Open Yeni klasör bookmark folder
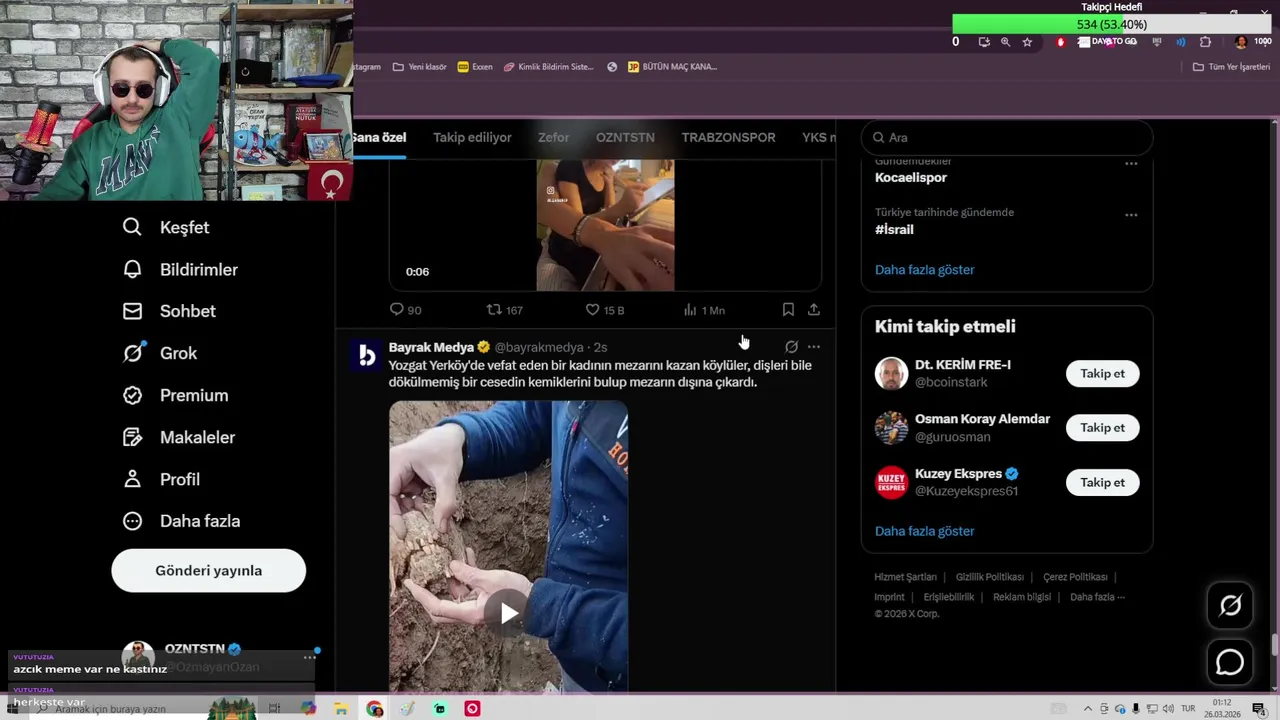1280x720 pixels. pyautogui.click(x=419, y=67)
